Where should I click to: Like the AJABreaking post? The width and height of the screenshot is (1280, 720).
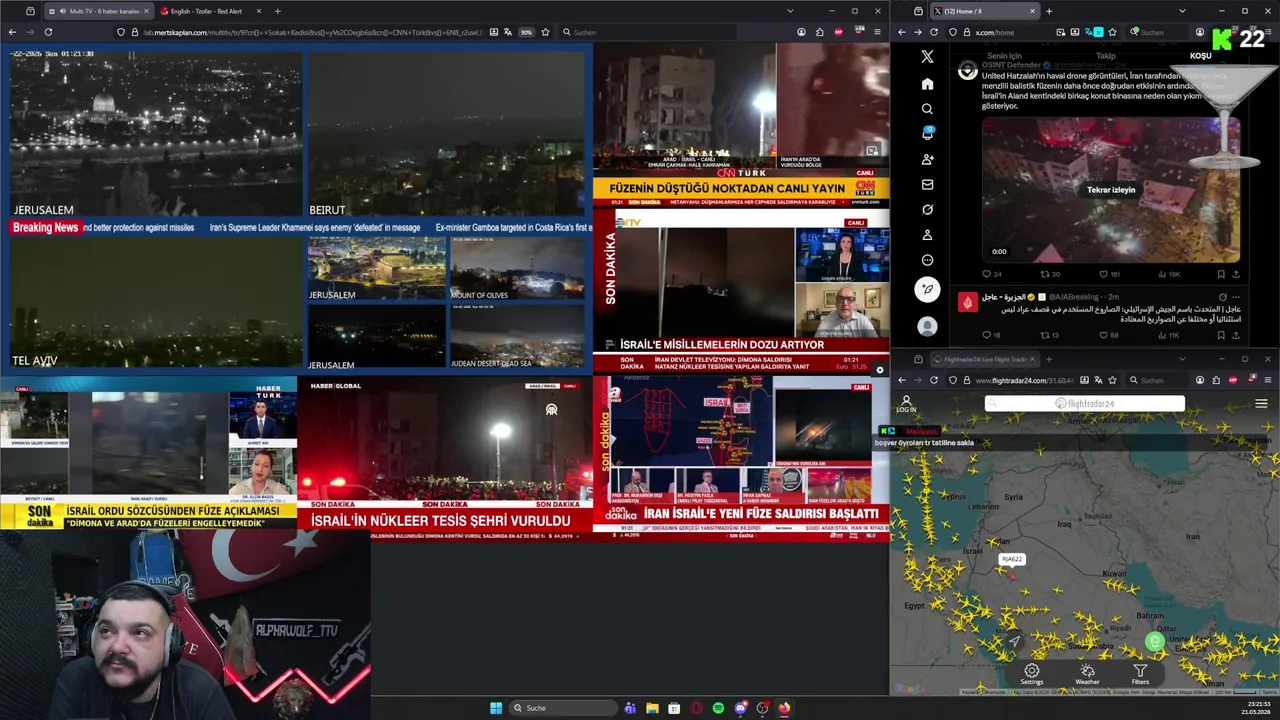pos(1110,335)
